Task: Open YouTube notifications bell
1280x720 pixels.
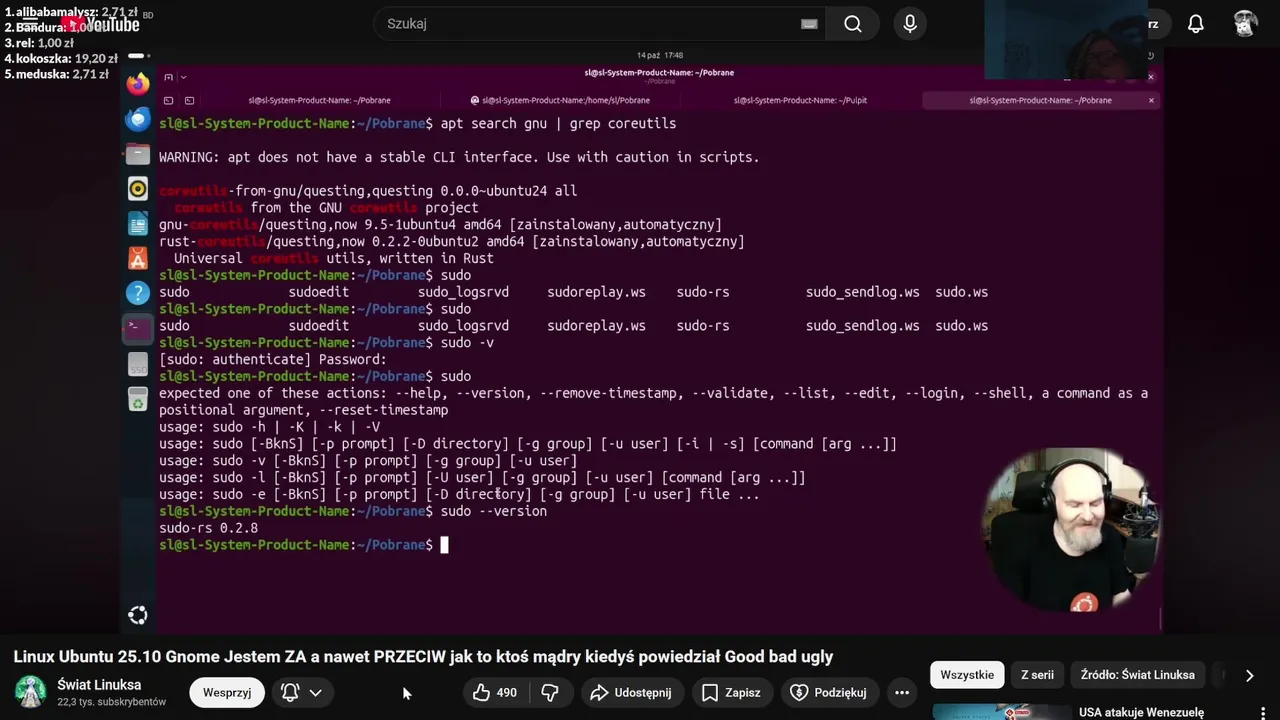Action: pyautogui.click(x=1196, y=24)
